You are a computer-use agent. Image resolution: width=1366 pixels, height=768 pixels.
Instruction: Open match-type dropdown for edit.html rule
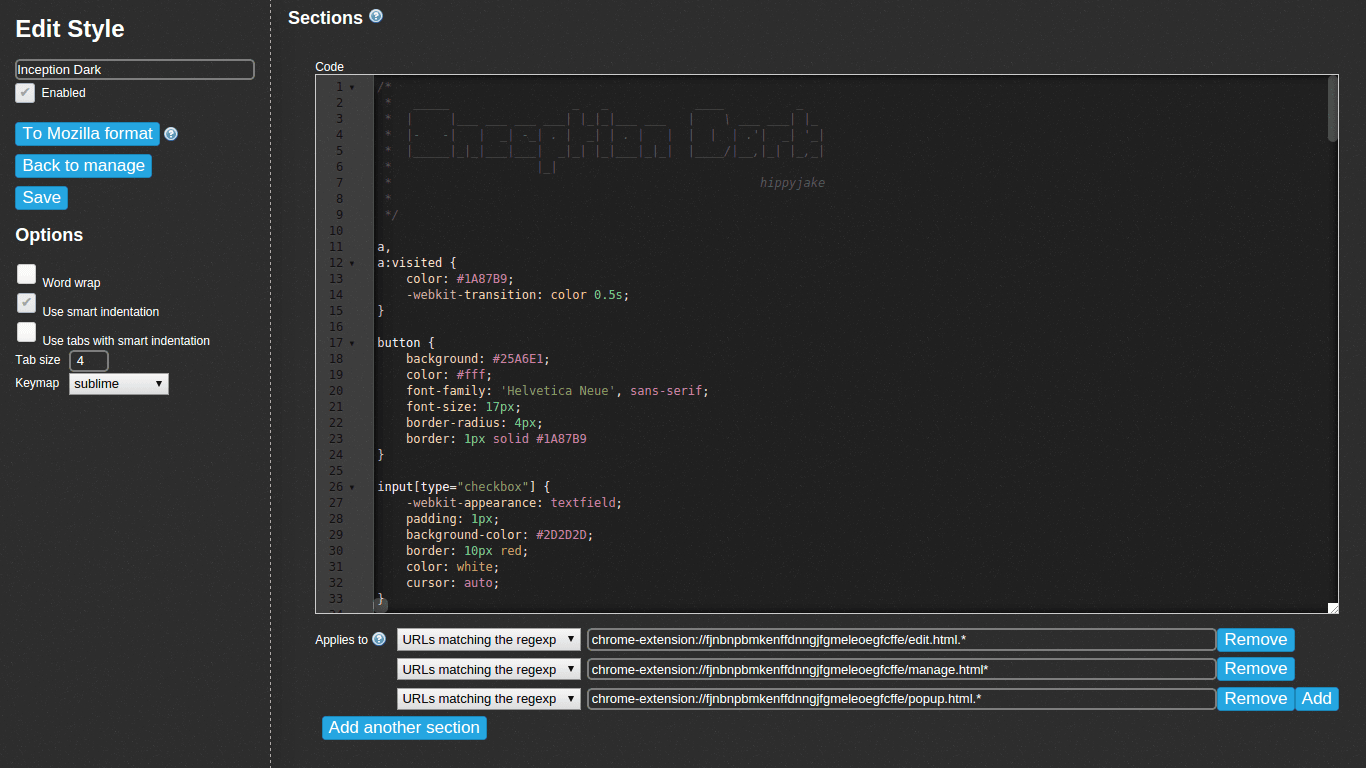tap(488, 640)
